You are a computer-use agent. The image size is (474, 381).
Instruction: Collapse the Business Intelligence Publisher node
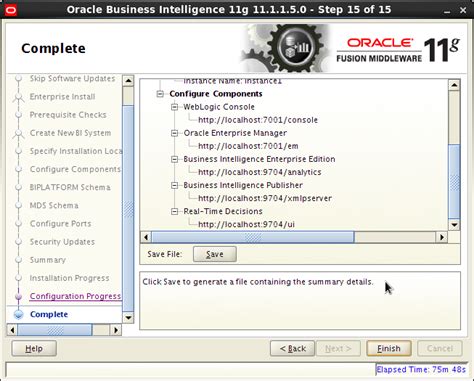[174, 185]
